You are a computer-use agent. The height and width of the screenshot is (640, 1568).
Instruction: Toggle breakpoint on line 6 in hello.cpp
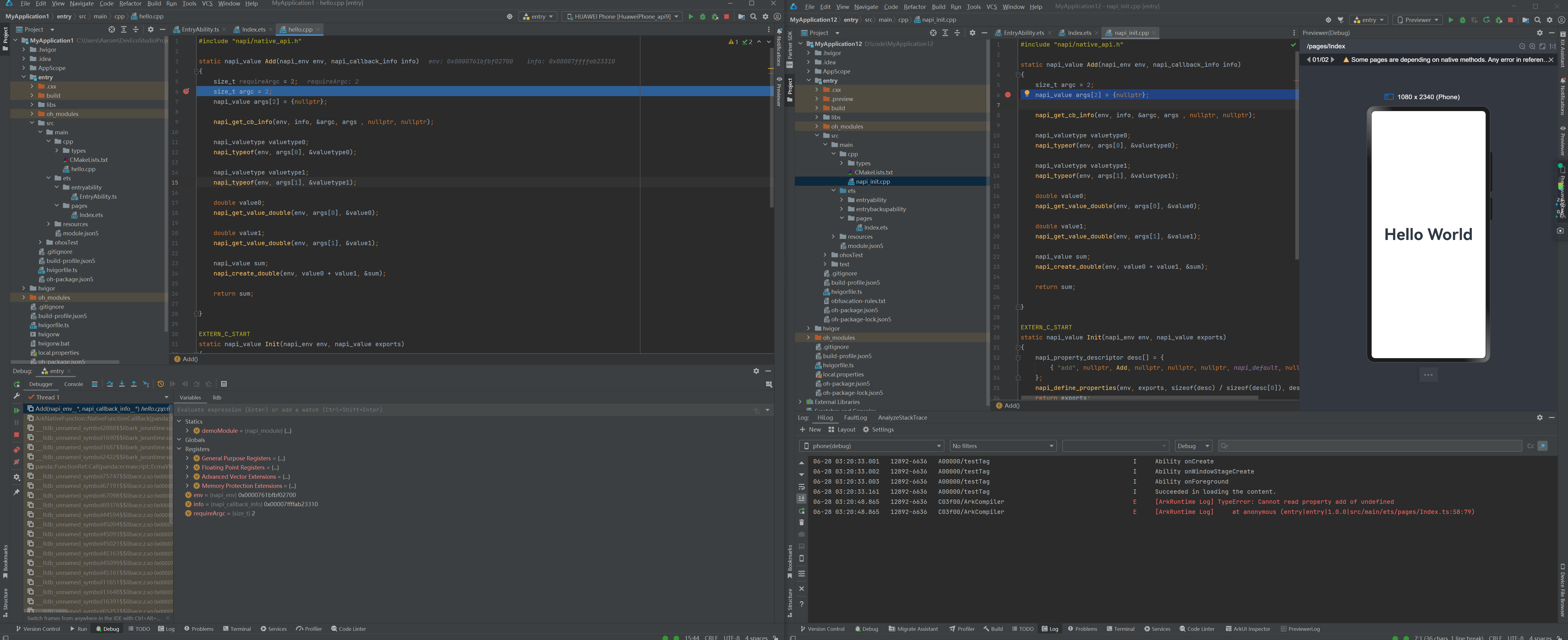[x=186, y=91]
